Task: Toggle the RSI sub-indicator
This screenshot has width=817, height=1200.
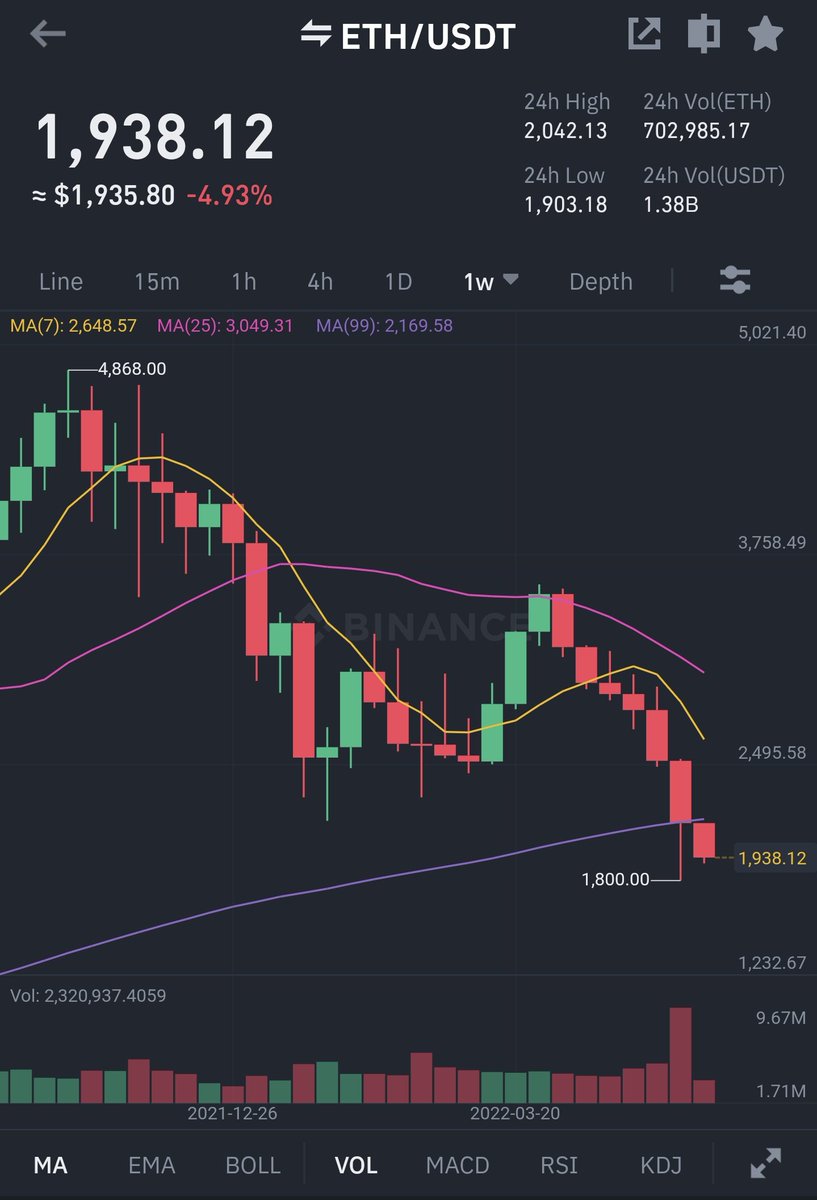Action: (x=559, y=1165)
